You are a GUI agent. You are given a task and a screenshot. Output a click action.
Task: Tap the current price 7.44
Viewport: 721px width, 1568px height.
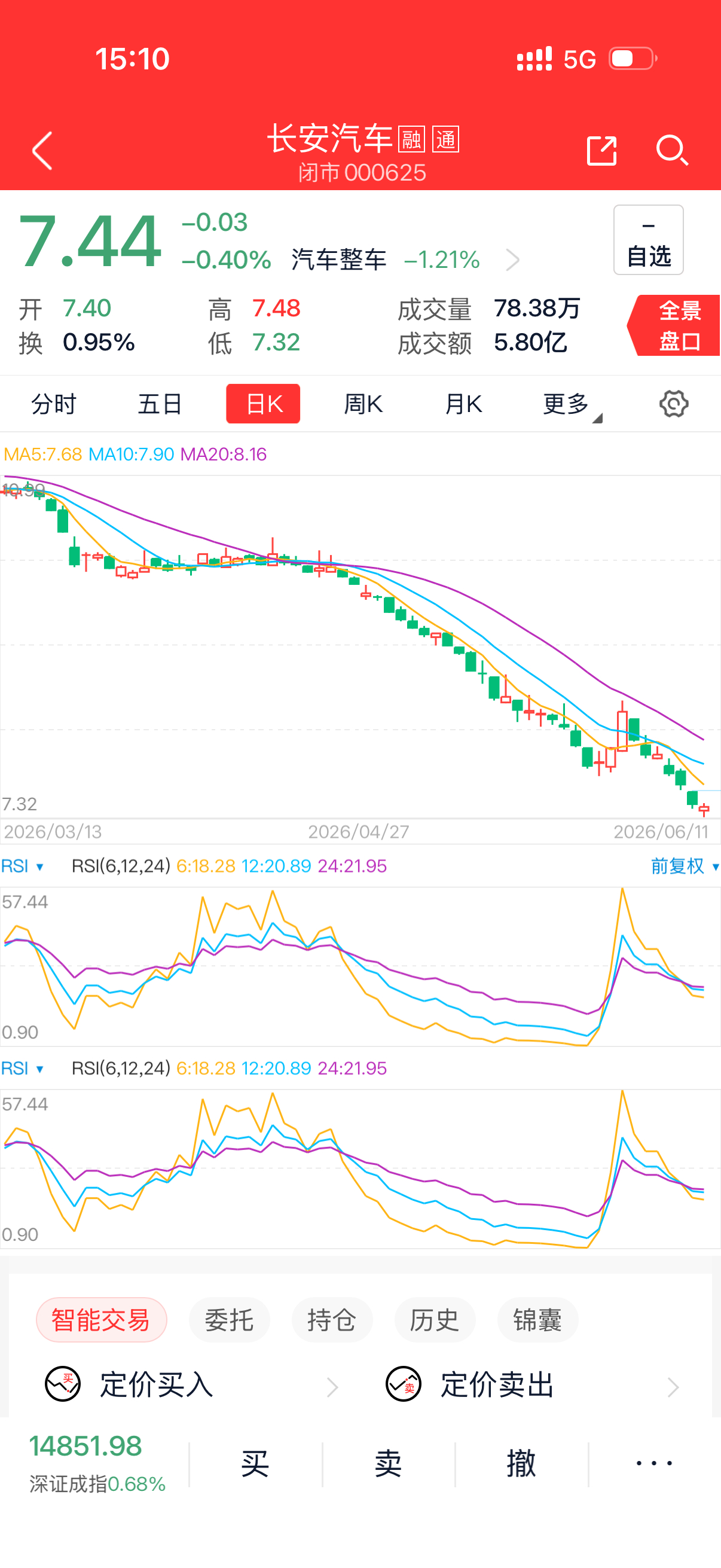pyautogui.click(x=90, y=242)
